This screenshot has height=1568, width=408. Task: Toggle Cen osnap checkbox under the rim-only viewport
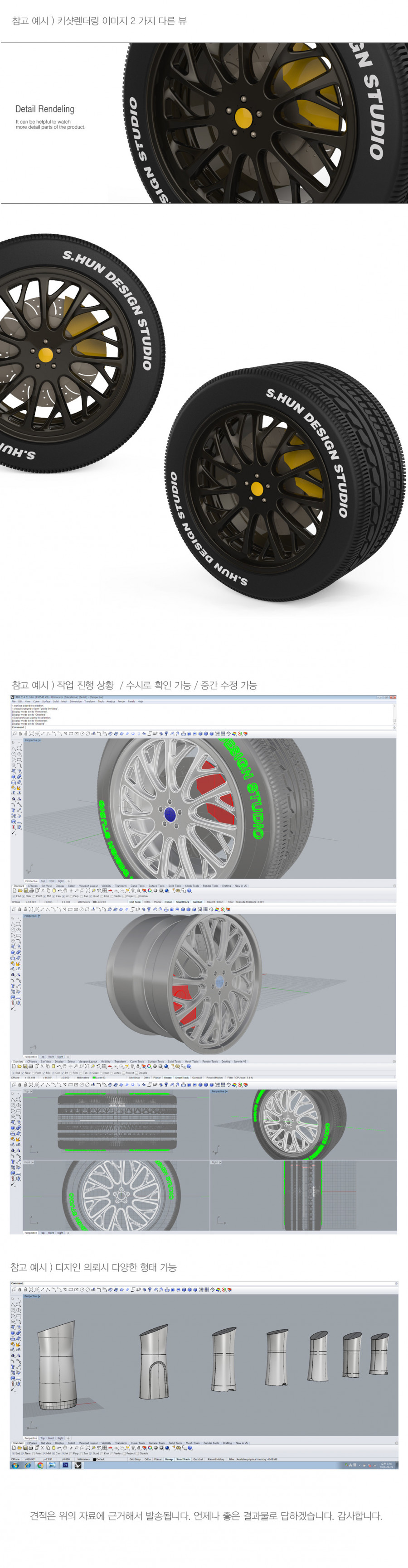click(x=54, y=1072)
